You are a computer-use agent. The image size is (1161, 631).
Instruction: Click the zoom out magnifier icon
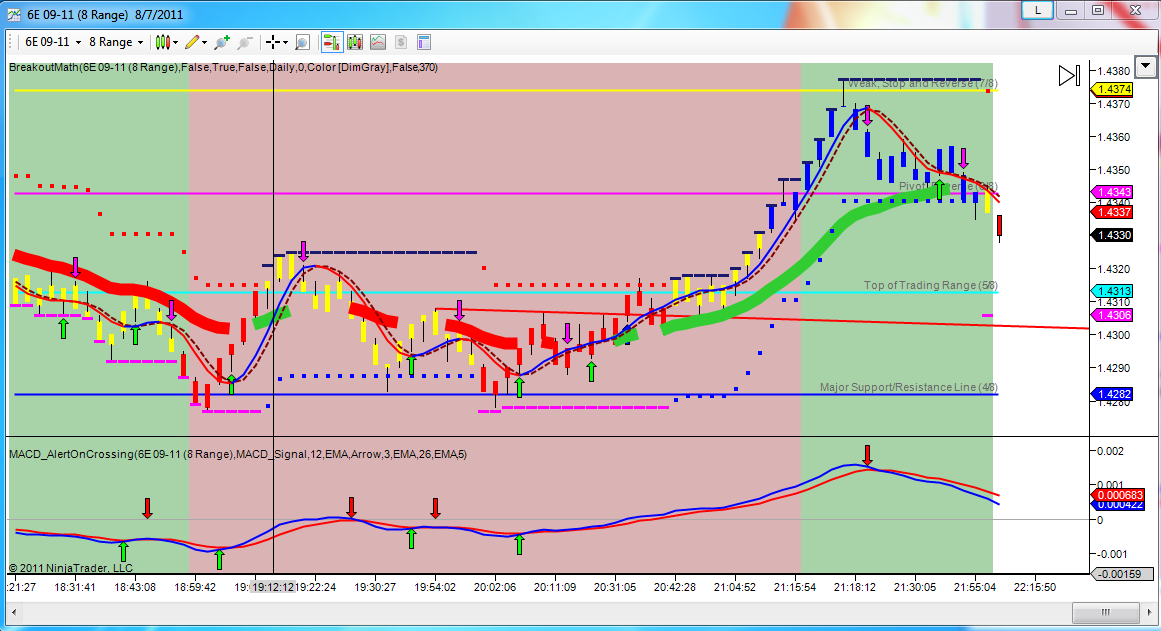[244, 42]
